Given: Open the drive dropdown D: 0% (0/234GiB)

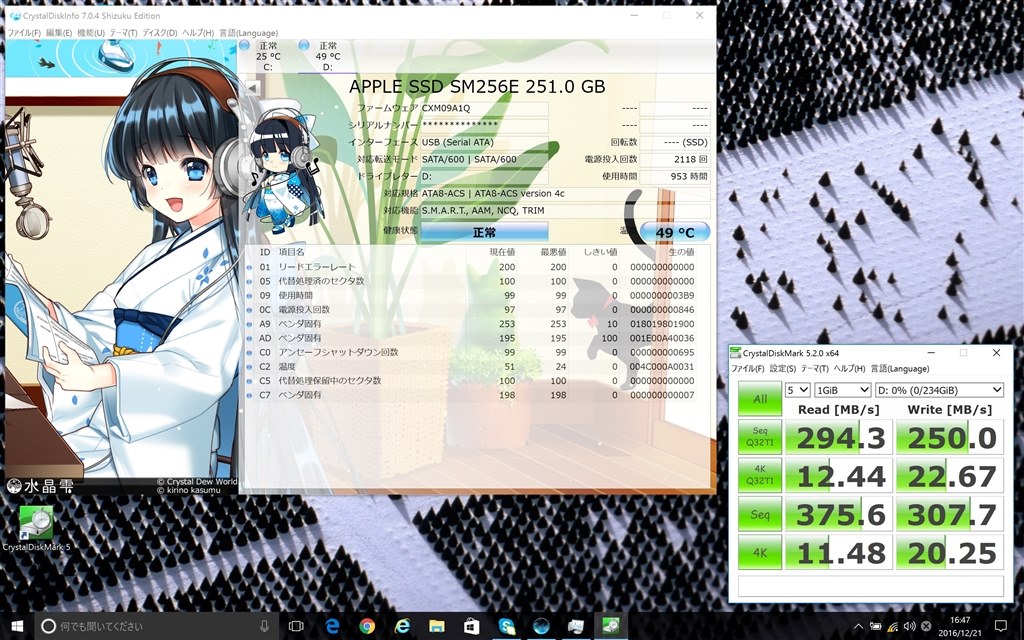Looking at the screenshot, I should (939, 390).
